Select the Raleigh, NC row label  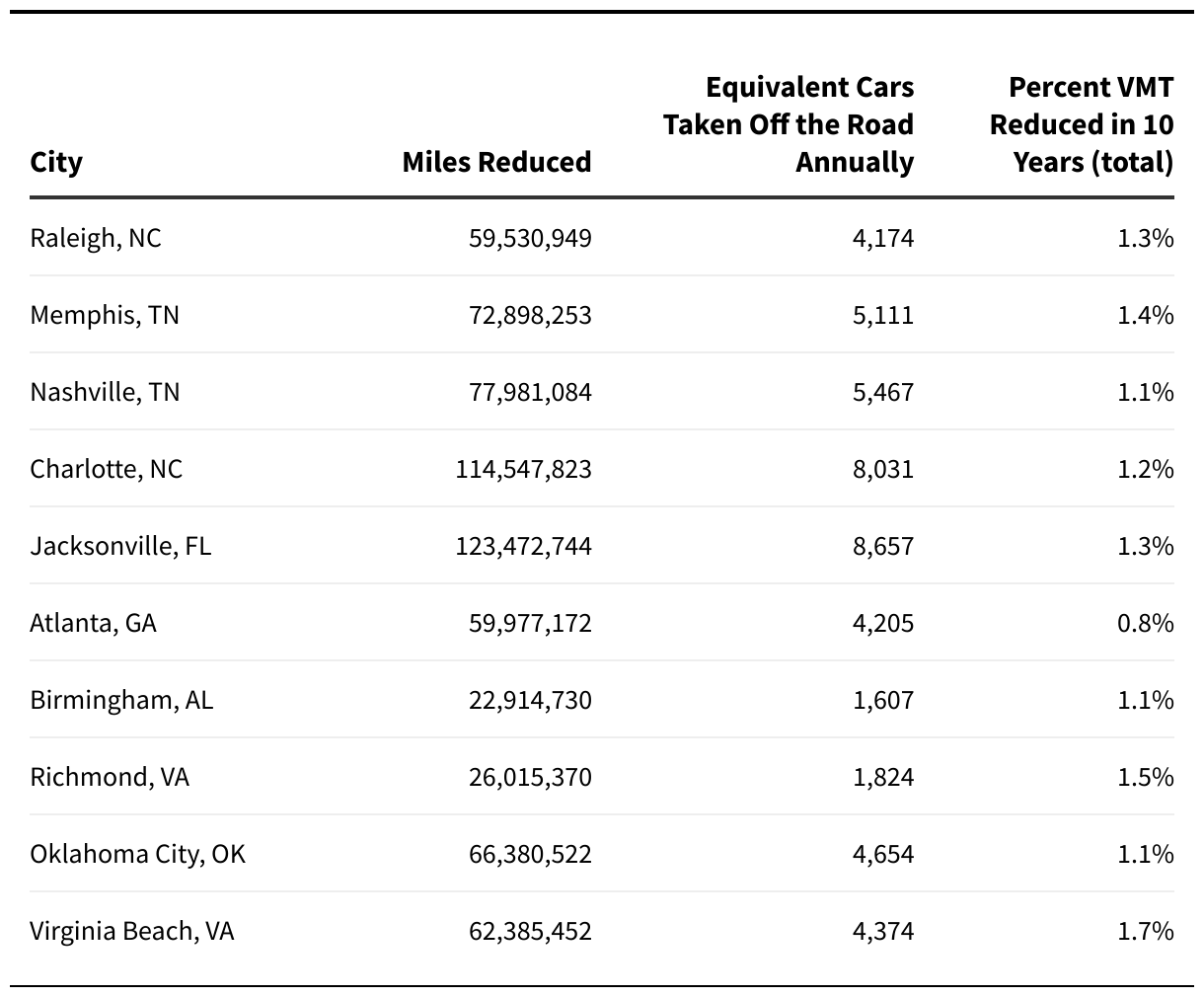coord(96,238)
